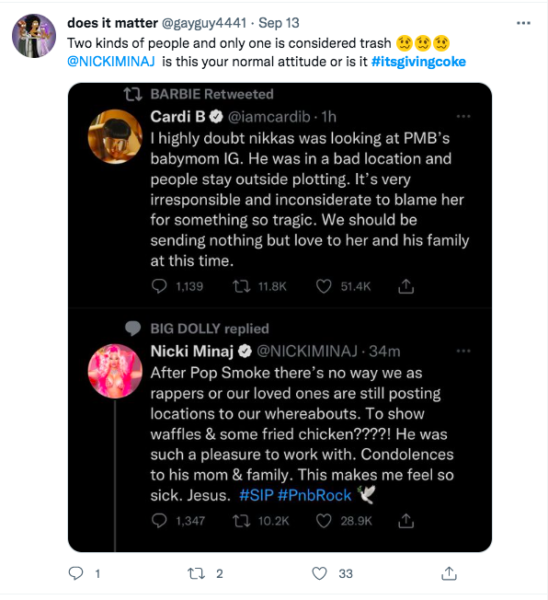Like Nicki Minaj's tweet with 28.9K likes

[x=323, y=521]
